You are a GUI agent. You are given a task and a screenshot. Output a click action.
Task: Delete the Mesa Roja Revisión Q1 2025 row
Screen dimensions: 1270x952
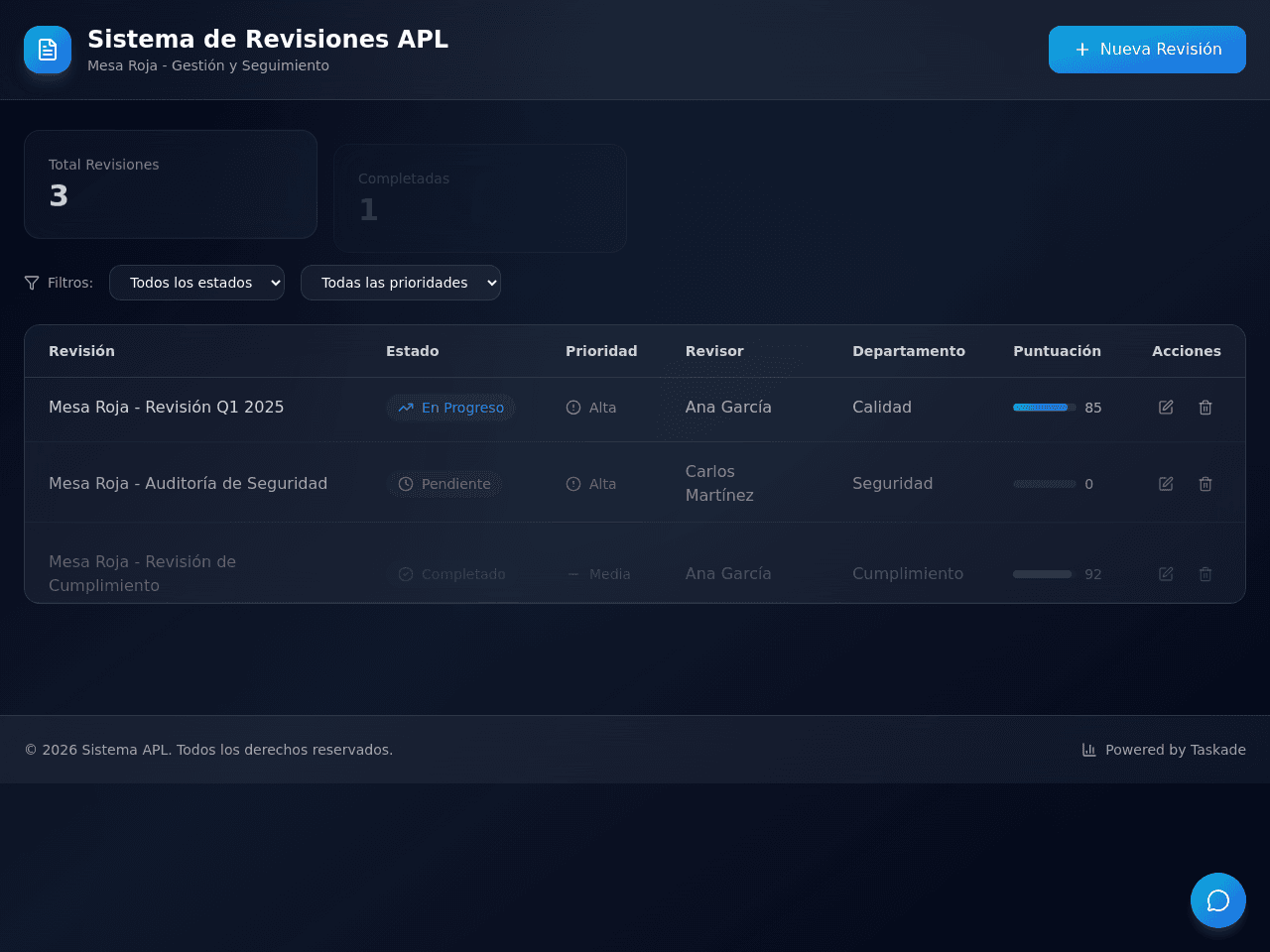tap(1206, 408)
